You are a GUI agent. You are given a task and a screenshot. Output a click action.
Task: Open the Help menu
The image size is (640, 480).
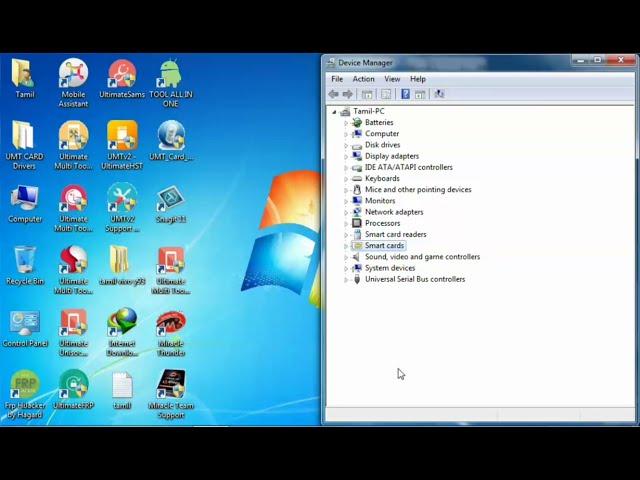418,79
